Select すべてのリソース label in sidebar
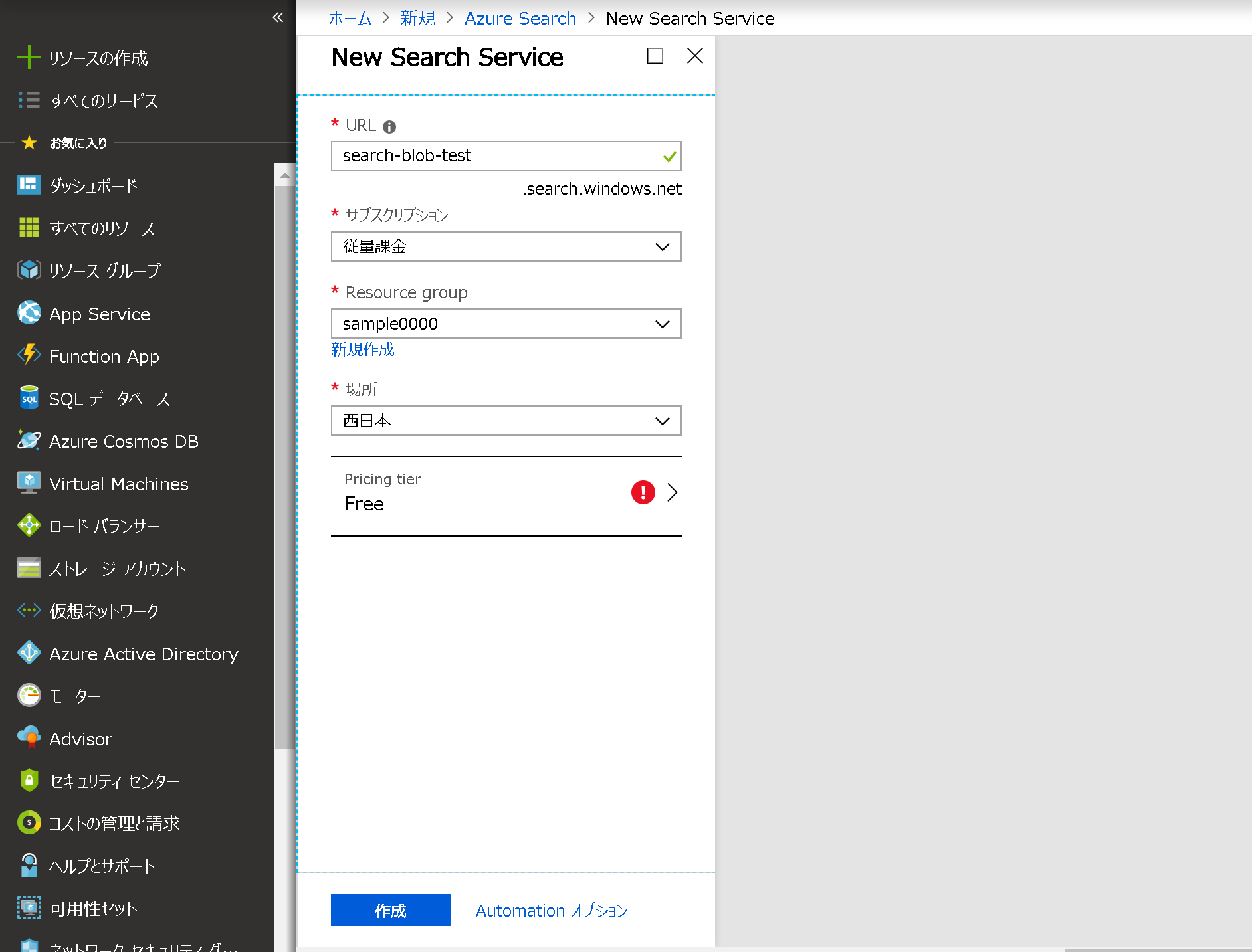 tap(102, 228)
